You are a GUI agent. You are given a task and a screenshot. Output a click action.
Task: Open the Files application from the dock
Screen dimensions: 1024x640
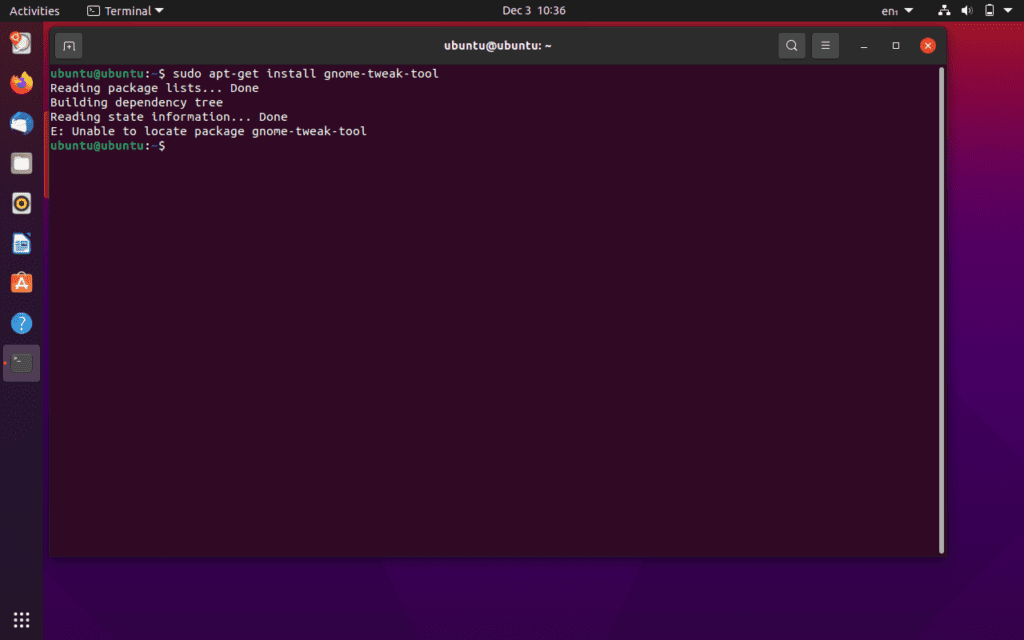point(21,163)
